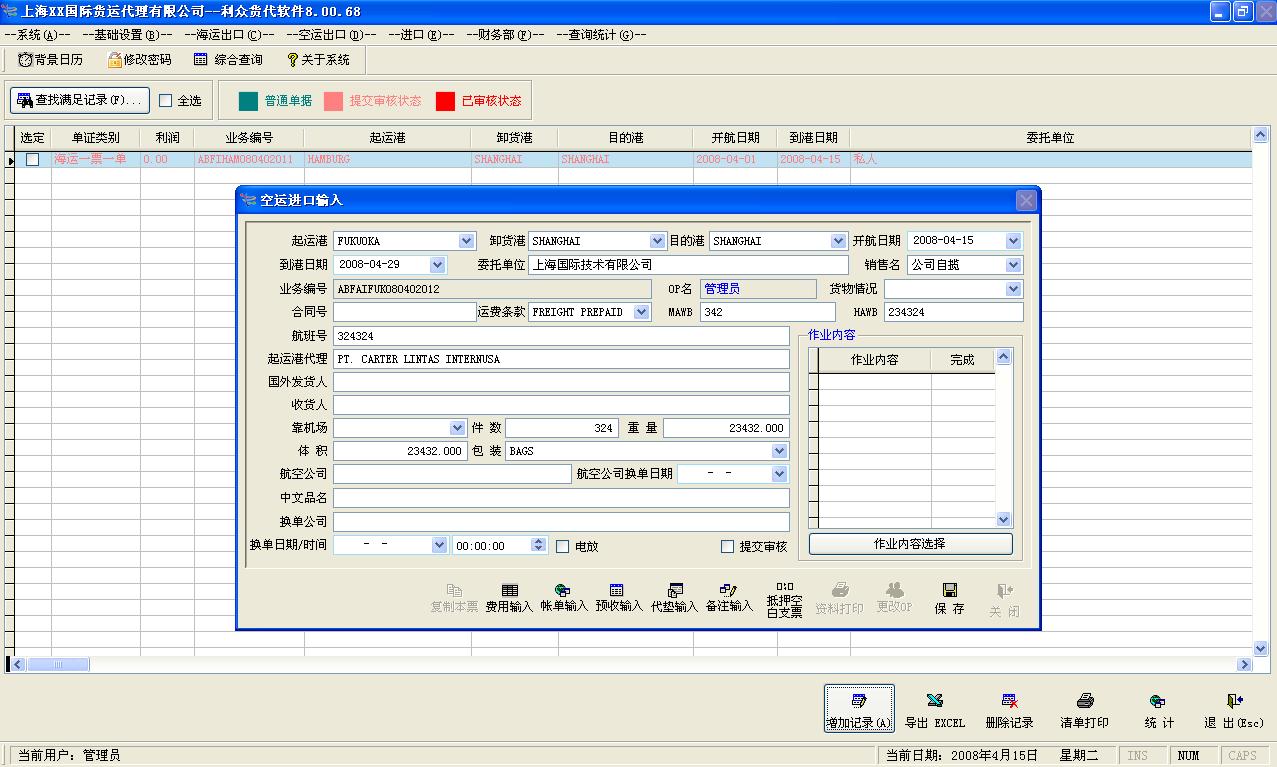Click the 换单时间 00:00:00 spinner

pos(539,546)
